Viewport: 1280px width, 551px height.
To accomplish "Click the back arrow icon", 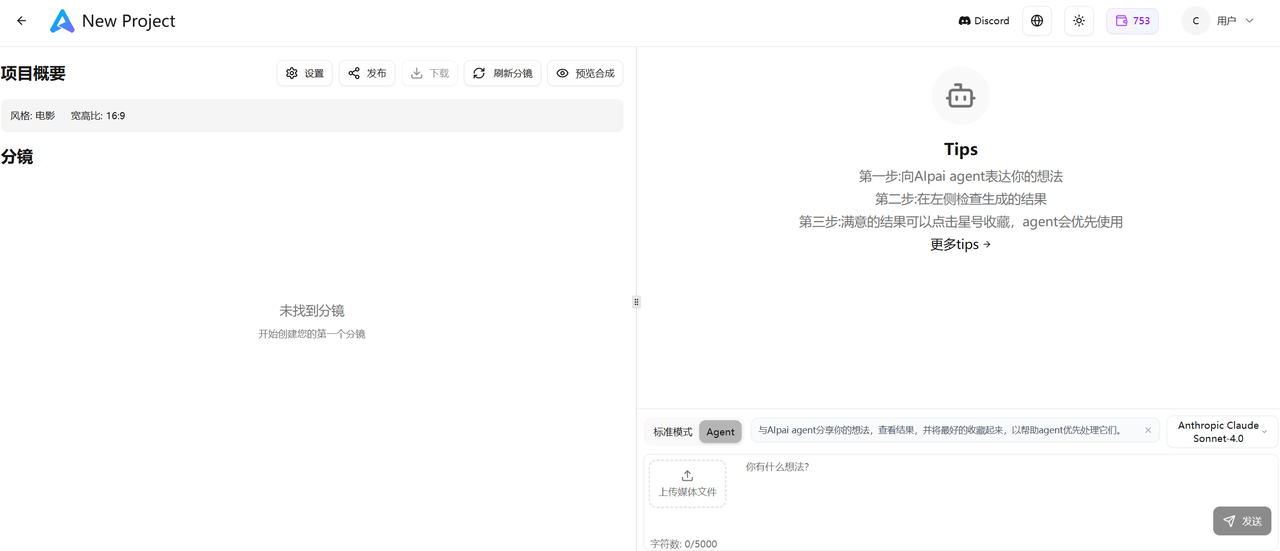I will click(22, 21).
